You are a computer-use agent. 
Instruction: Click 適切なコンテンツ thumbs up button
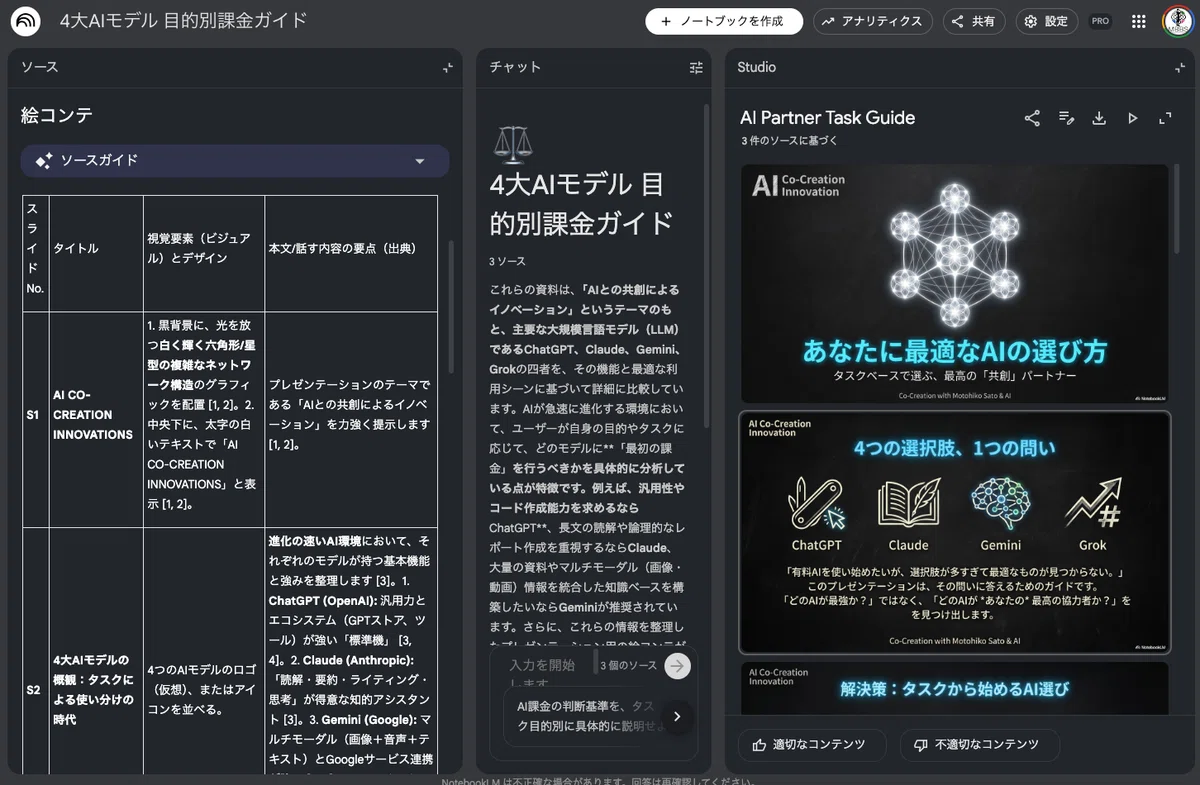pos(812,744)
